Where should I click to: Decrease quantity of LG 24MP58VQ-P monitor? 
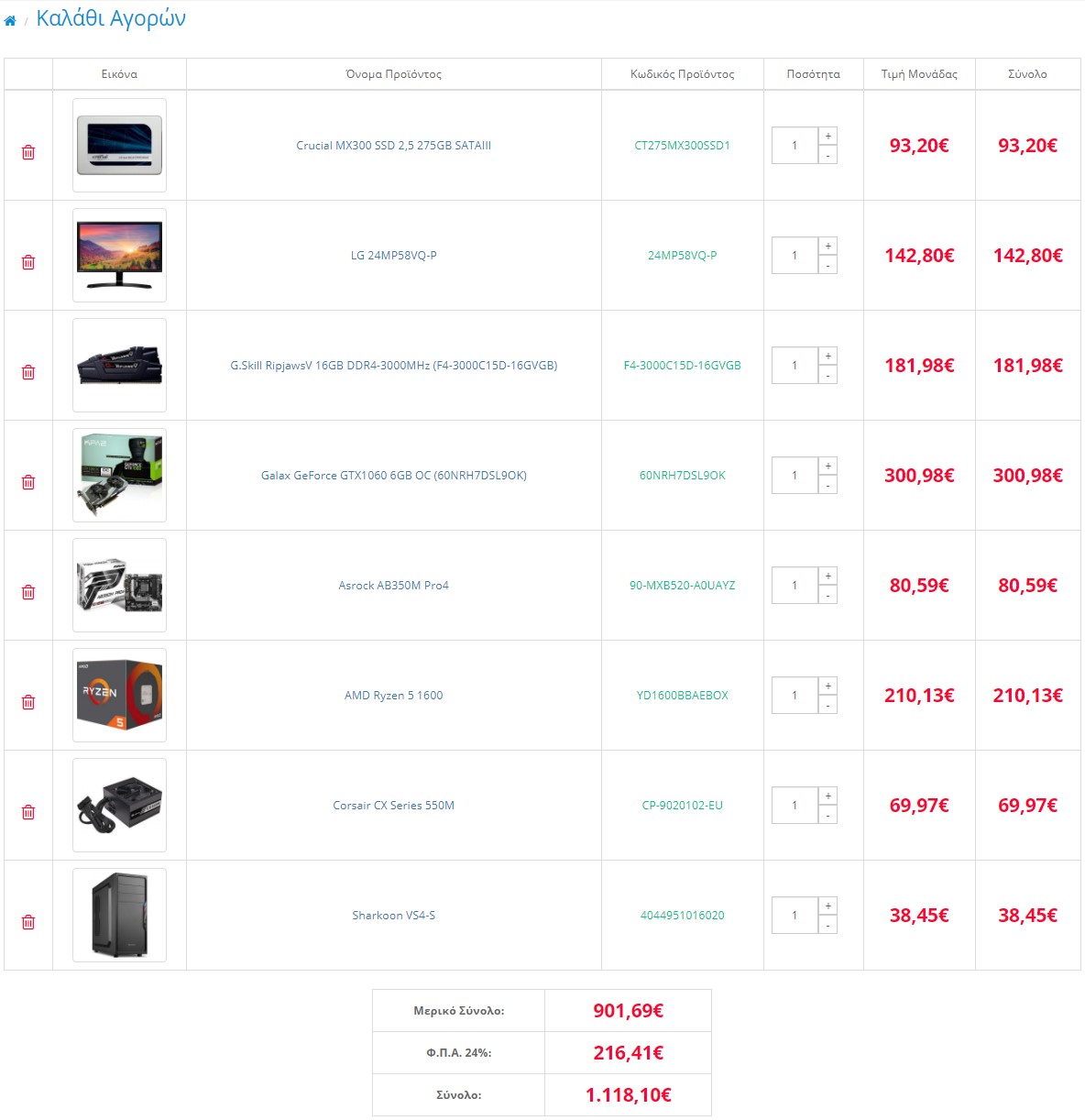(828, 265)
